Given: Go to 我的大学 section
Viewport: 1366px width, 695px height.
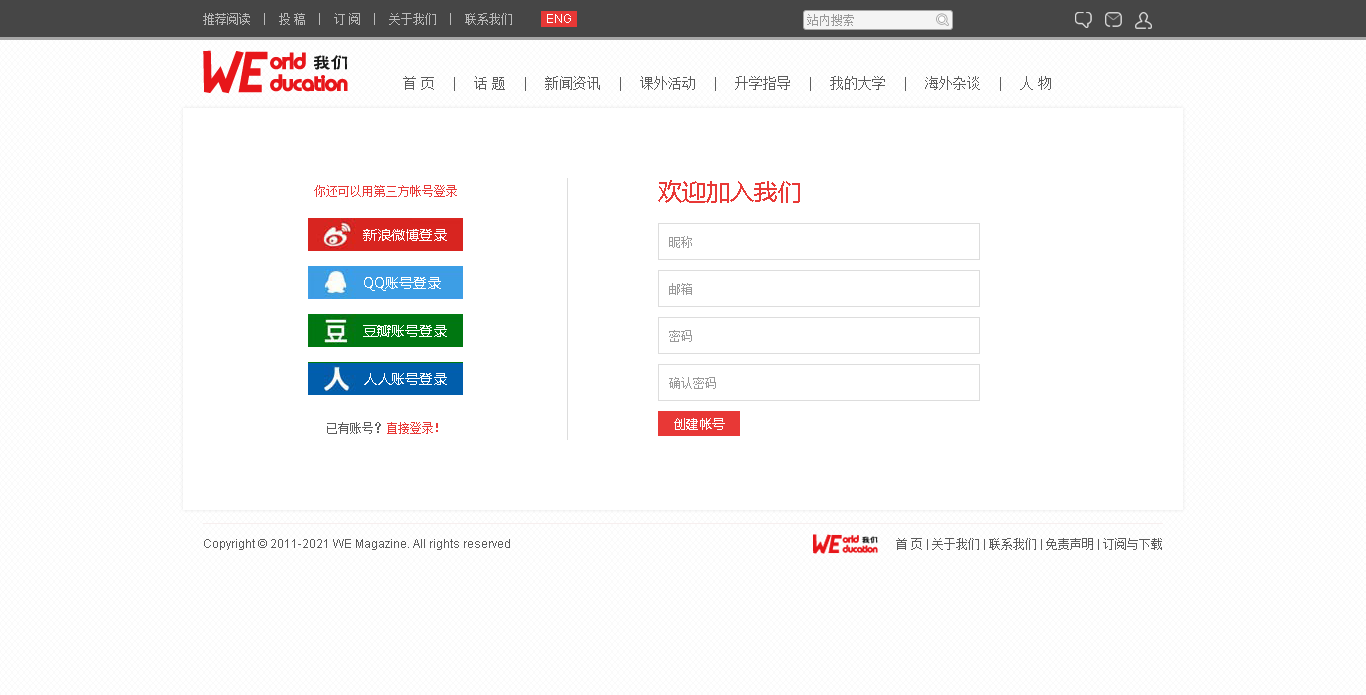Looking at the screenshot, I should (857, 84).
